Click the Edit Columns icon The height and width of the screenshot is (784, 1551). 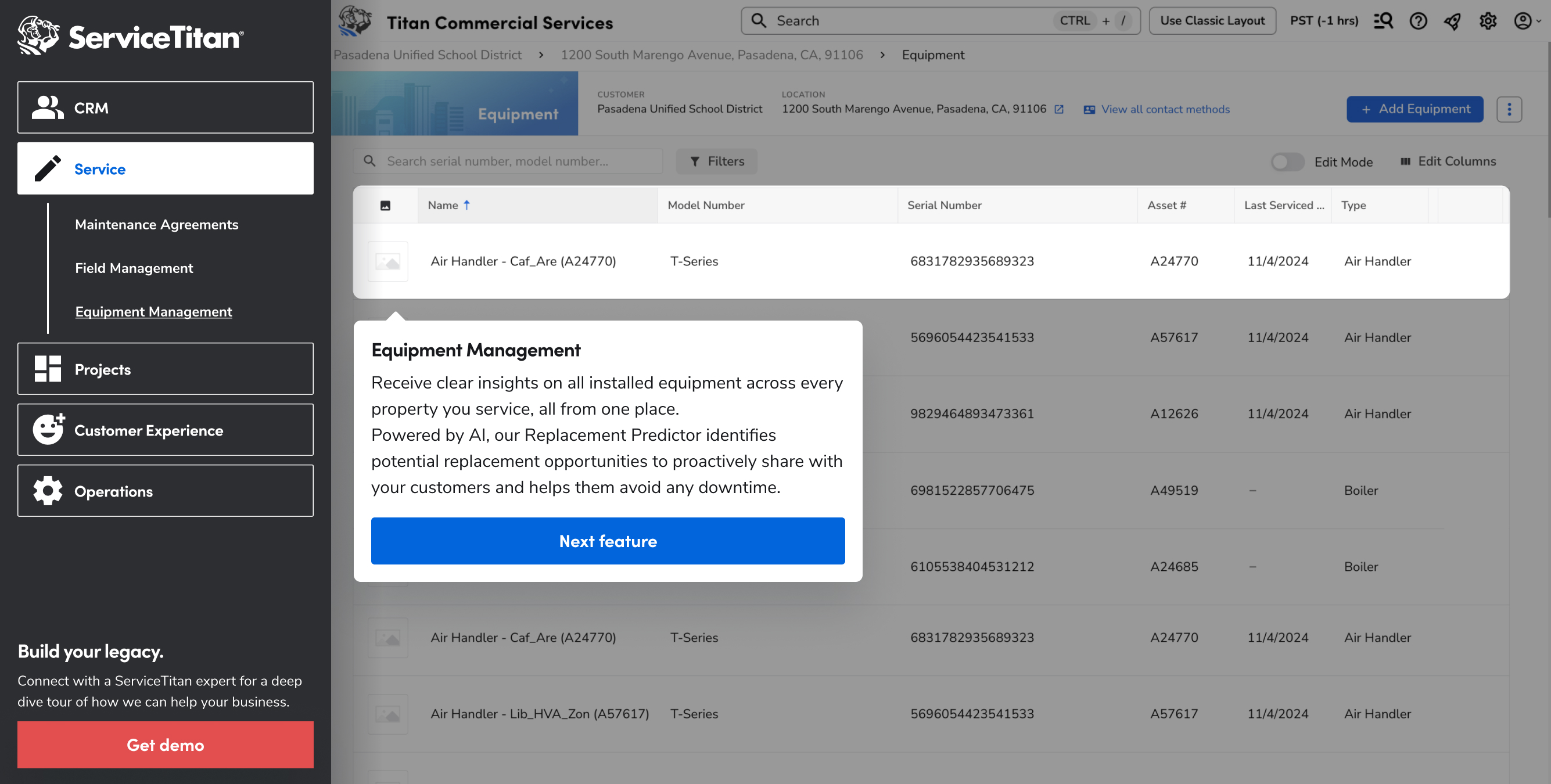(1405, 161)
